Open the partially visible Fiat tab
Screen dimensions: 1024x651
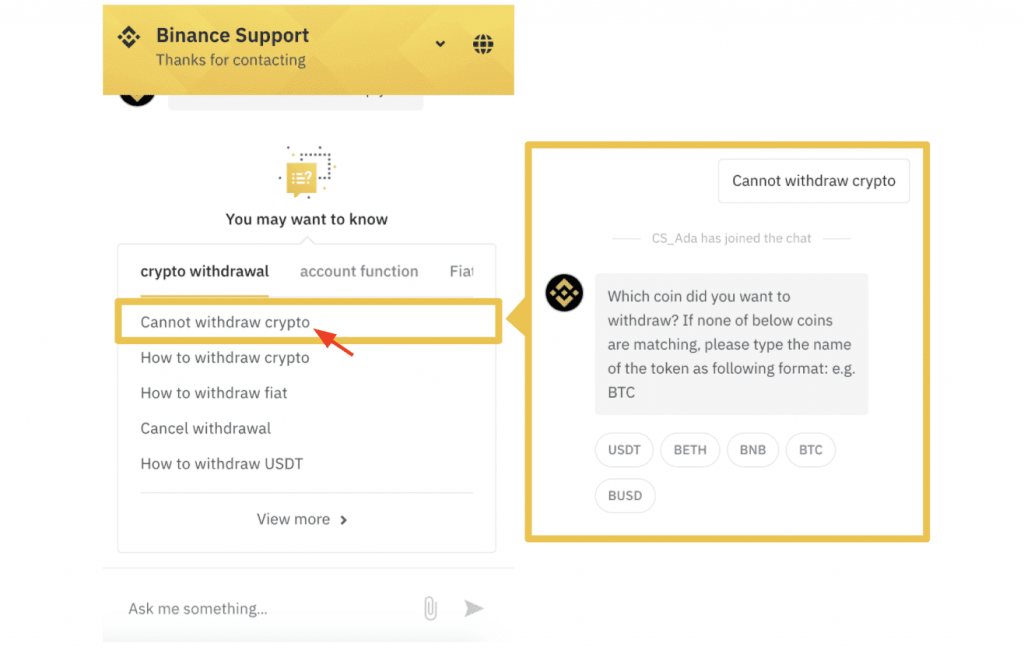tap(461, 271)
